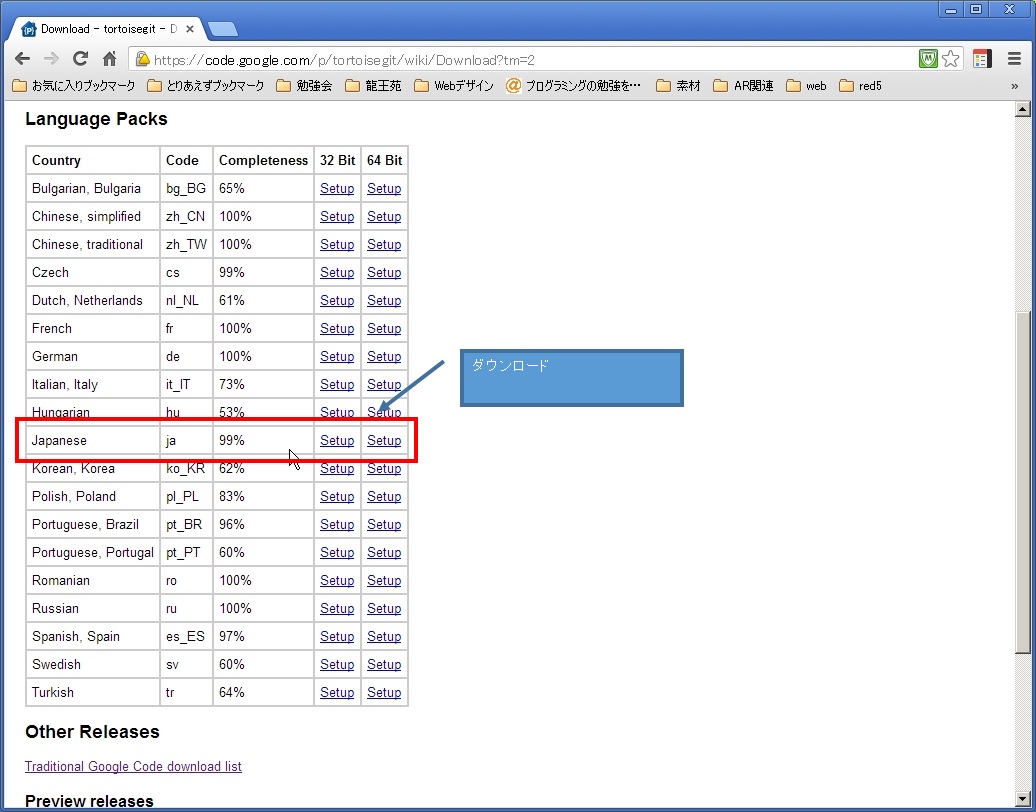The width and height of the screenshot is (1036, 812).
Task: Click the forward navigation arrow
Action: (51, 59)
